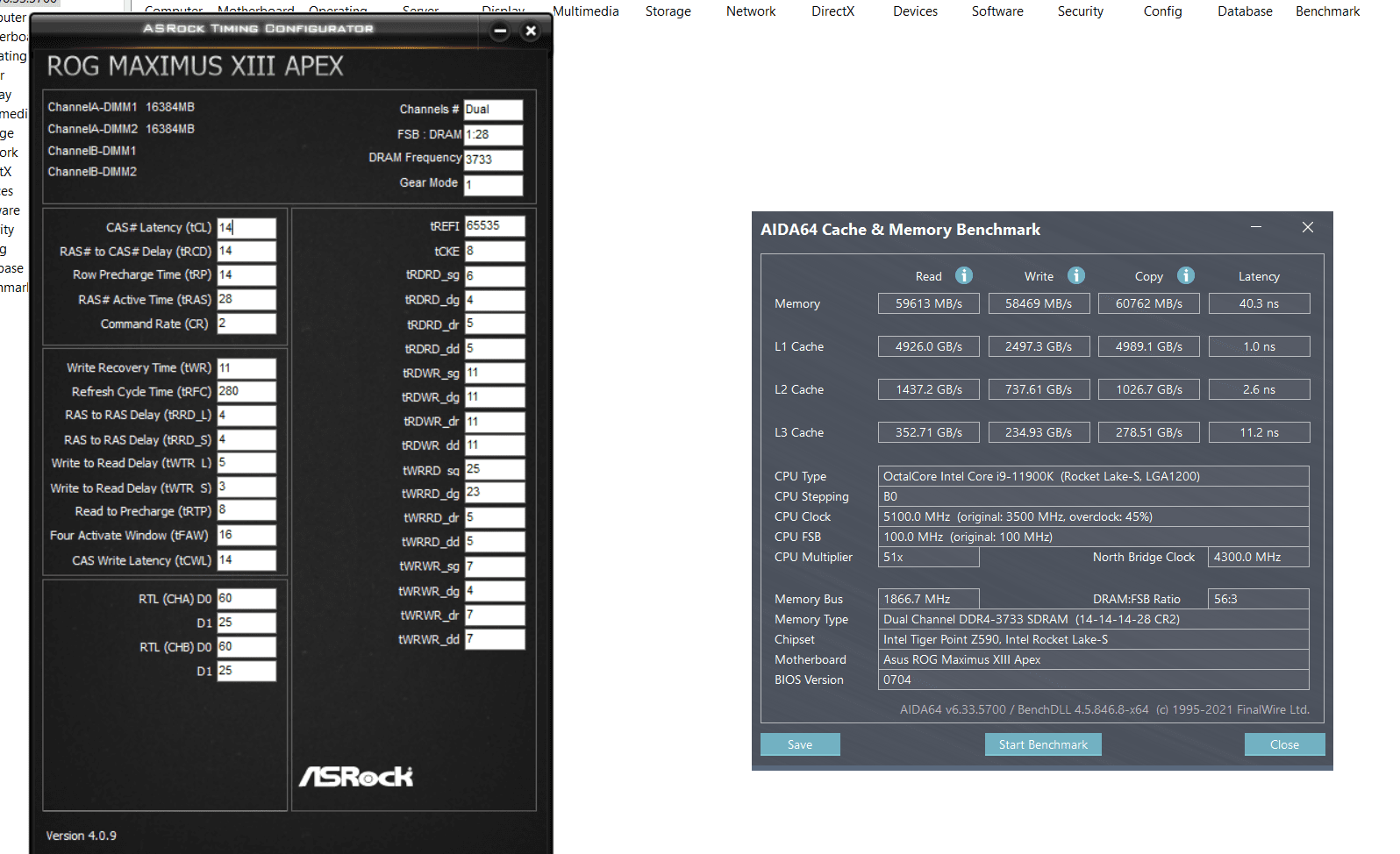The width and height of the screenshot is (1400, 854).
Task: Click Memory Latency value 40.3 ns
Action: point(1259,303)
